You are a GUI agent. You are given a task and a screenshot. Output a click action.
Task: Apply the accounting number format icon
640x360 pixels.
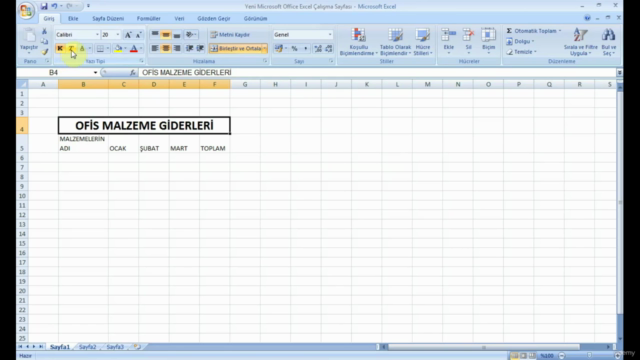(x=279, y=49)
